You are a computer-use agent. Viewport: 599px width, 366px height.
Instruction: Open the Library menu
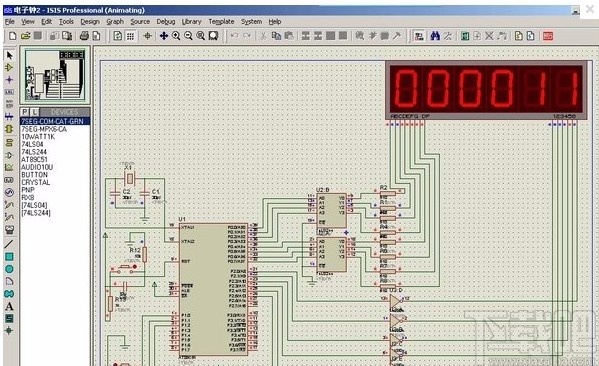(x=191, y=22)
